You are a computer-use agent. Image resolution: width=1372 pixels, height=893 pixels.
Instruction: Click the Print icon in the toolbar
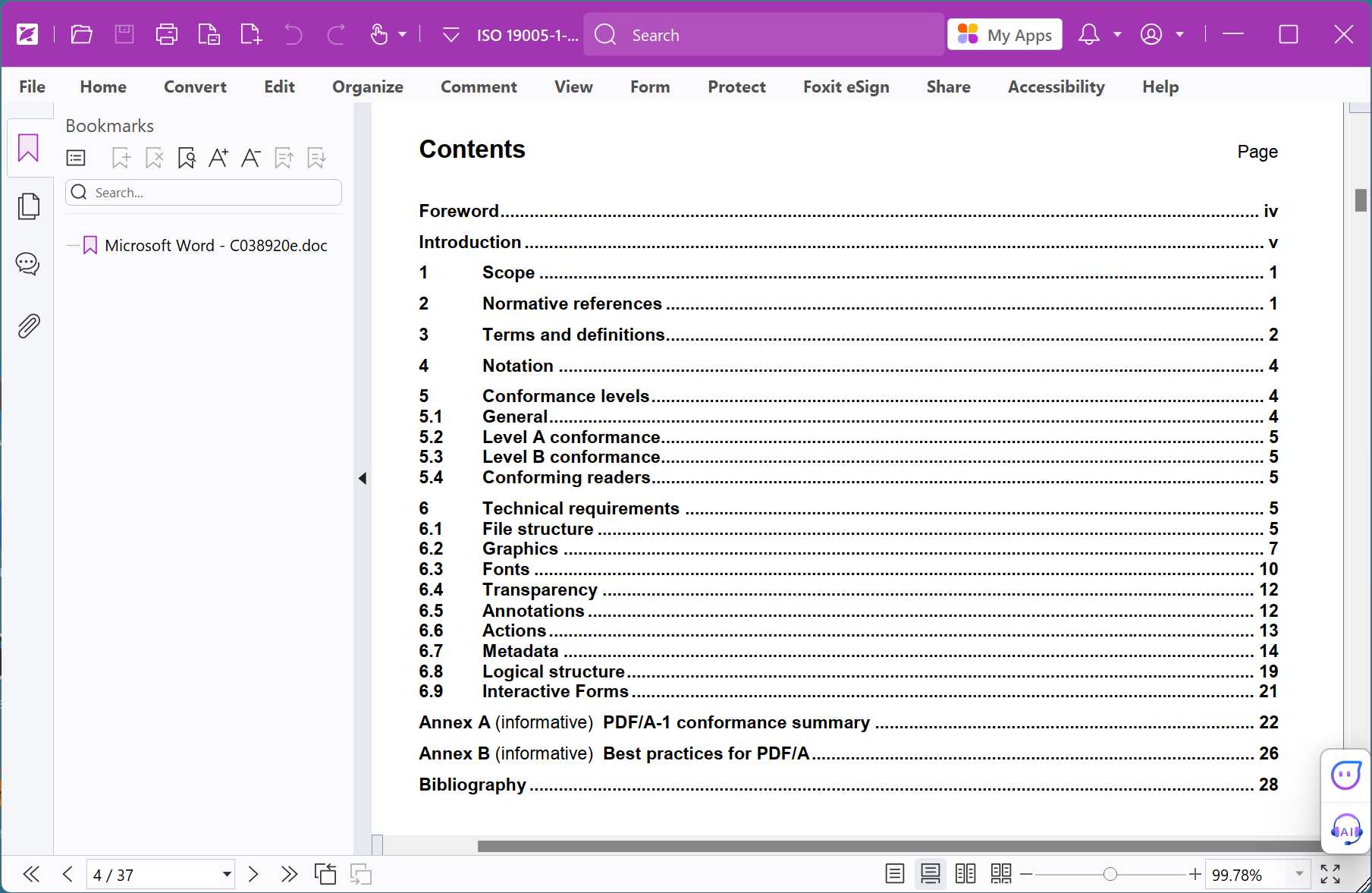166,34
